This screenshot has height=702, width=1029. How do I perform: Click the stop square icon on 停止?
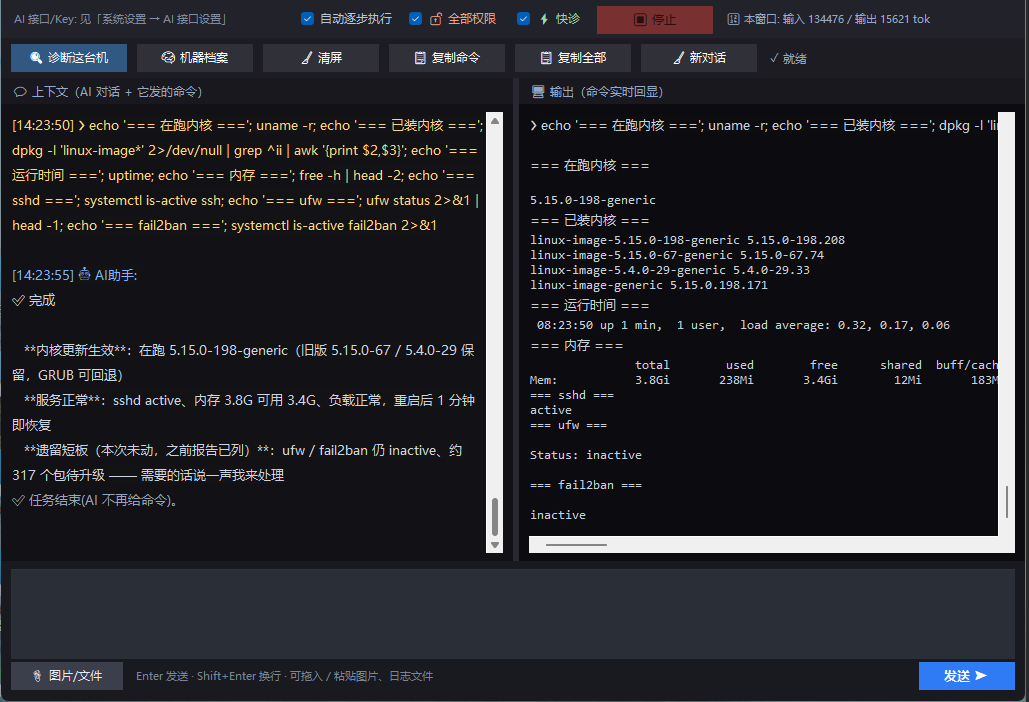[640, 20]
